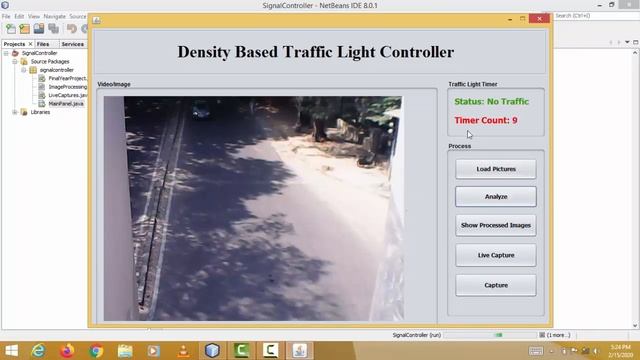Start Live Capture
This screenshot has width=640, height=360.
496,255
